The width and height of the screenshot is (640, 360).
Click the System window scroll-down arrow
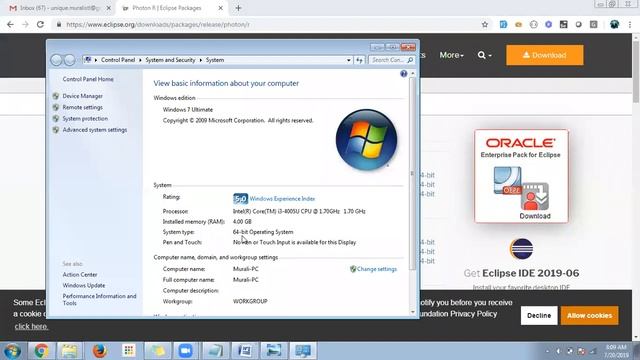[413, 312]
